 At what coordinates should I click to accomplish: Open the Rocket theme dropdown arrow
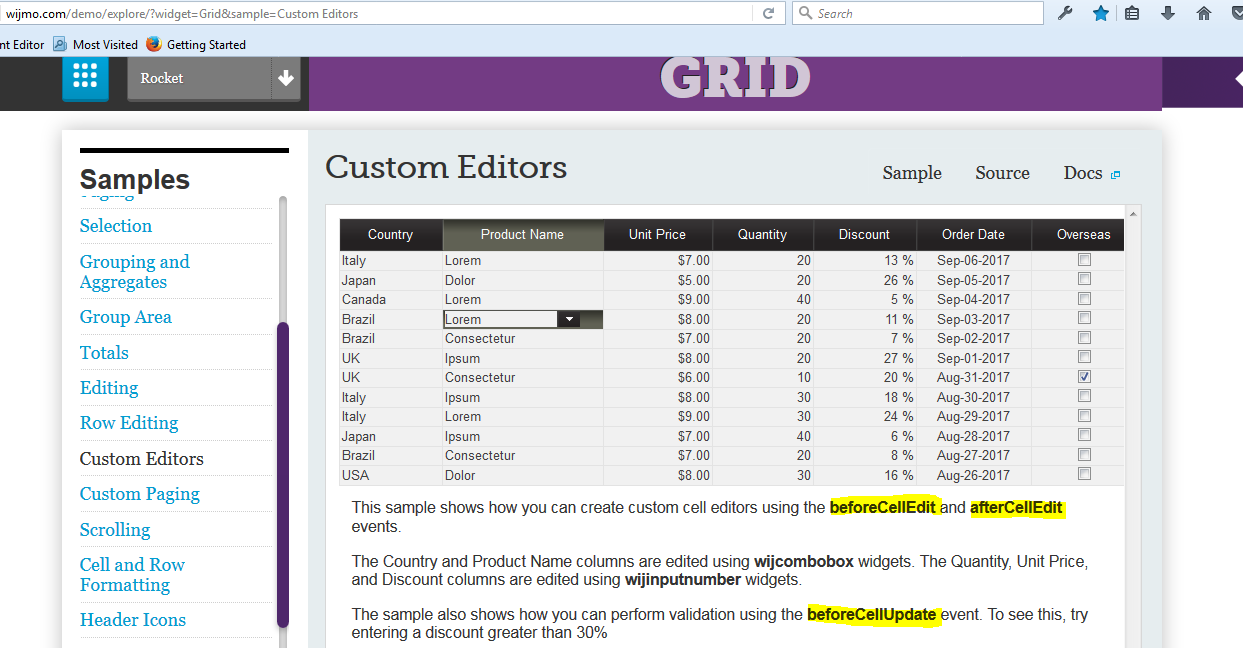(287, 78)
